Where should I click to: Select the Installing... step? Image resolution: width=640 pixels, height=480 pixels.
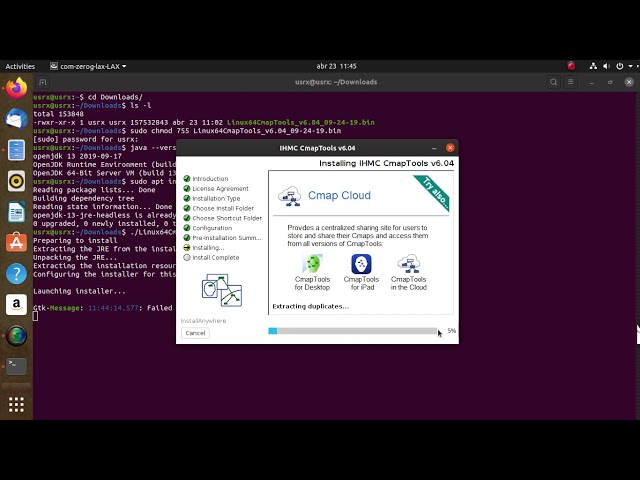[x=204, y=248]
